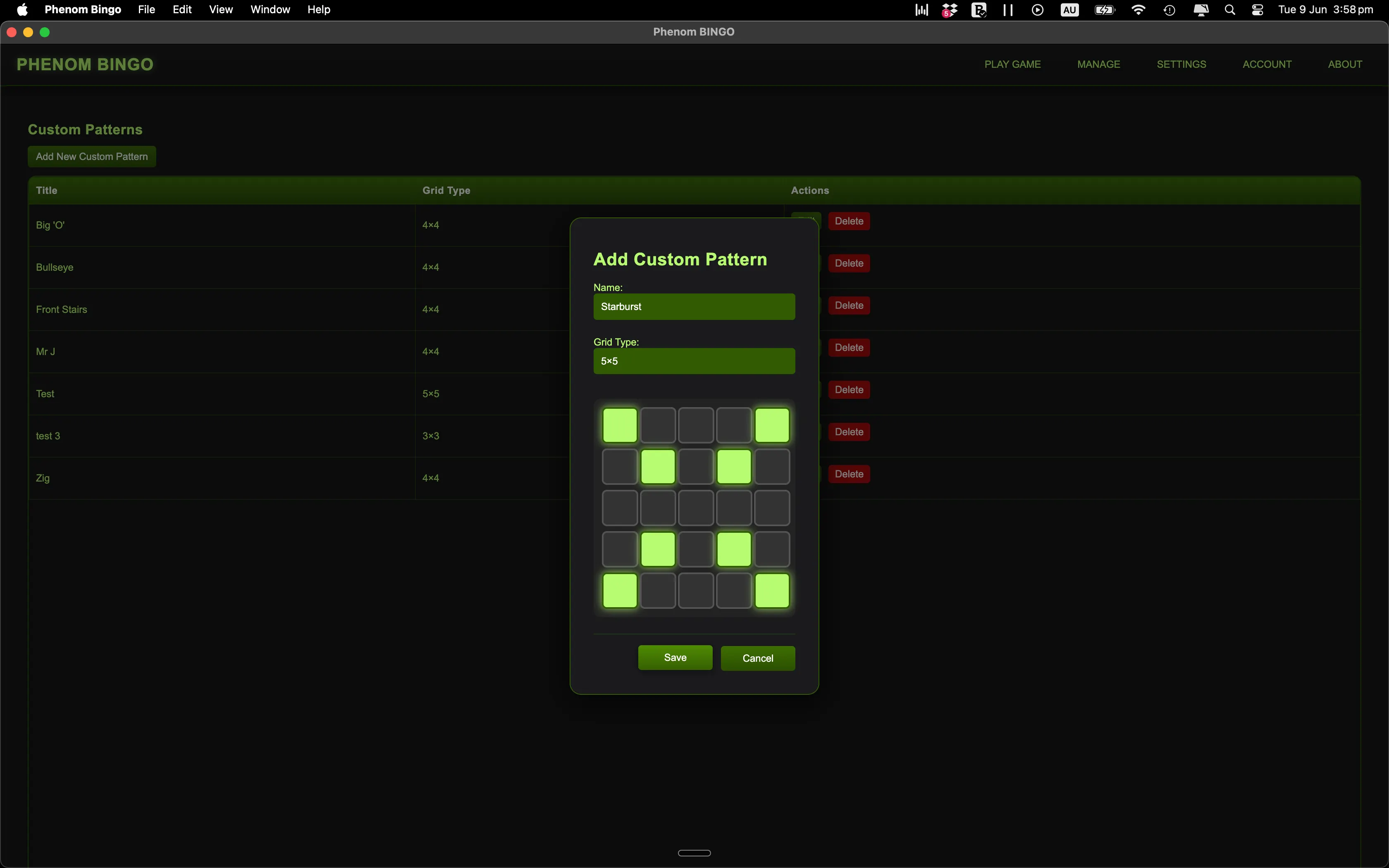Toggle top-left cell of pattern grid
This screenshot has height=868, width=1389.
click(620, 425)
